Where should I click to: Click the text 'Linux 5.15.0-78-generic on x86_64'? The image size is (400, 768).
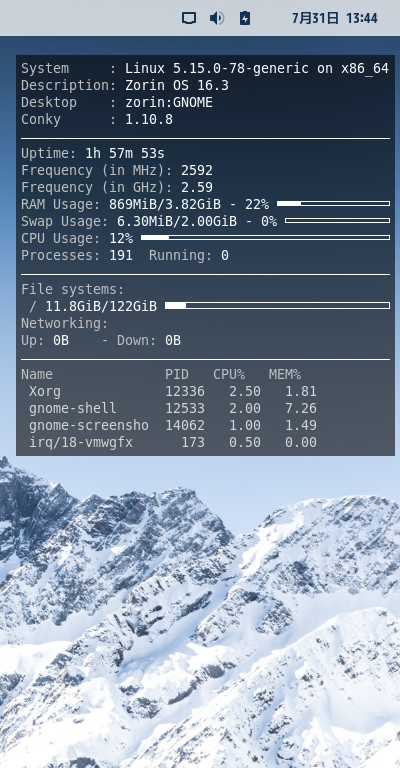[x=257, y=69]
